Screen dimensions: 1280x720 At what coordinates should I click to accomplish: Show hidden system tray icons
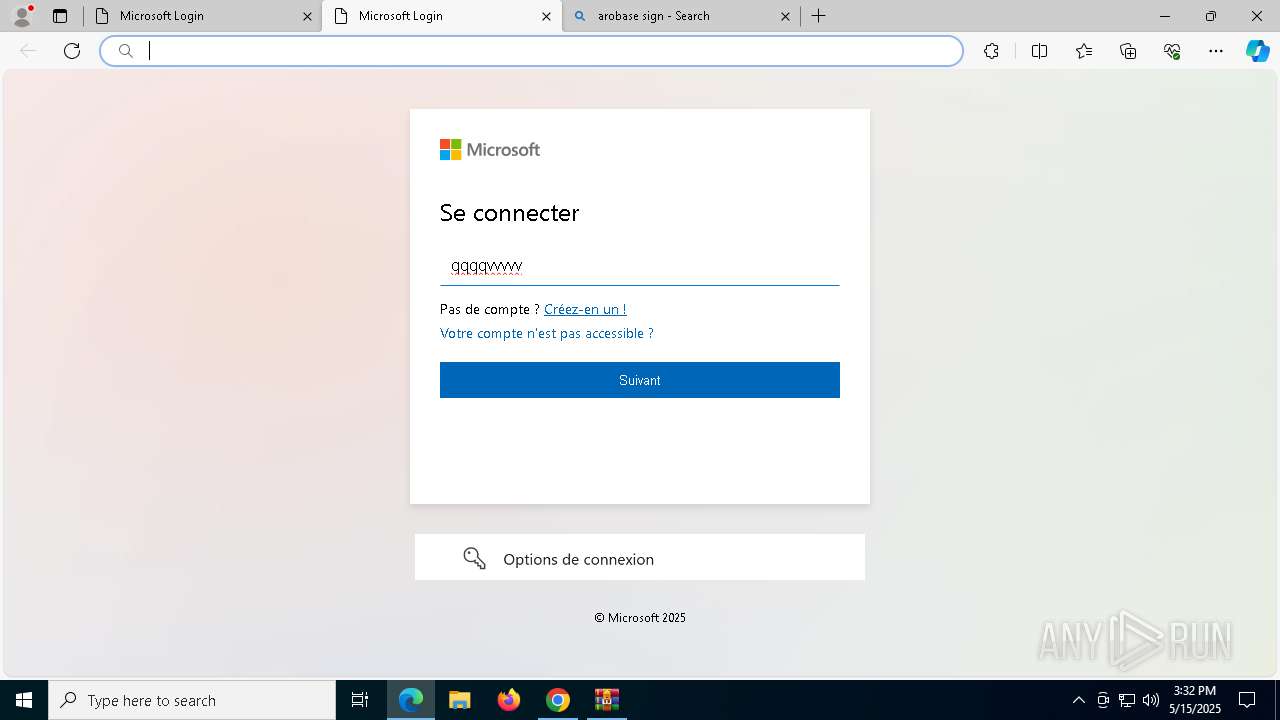[1078, 700]
